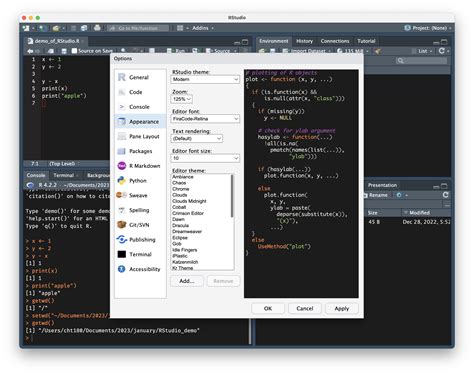
Task: Select the Cobalt editor theme
Action: [x=200, y=207]
